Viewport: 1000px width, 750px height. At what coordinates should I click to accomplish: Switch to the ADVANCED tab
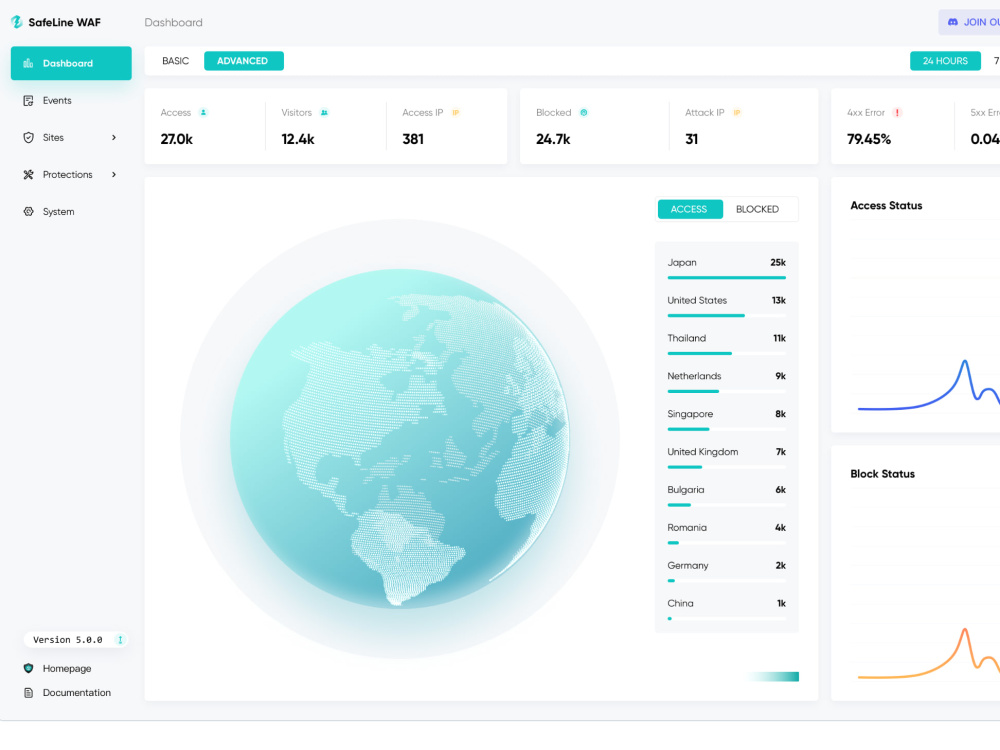(244, 61)
